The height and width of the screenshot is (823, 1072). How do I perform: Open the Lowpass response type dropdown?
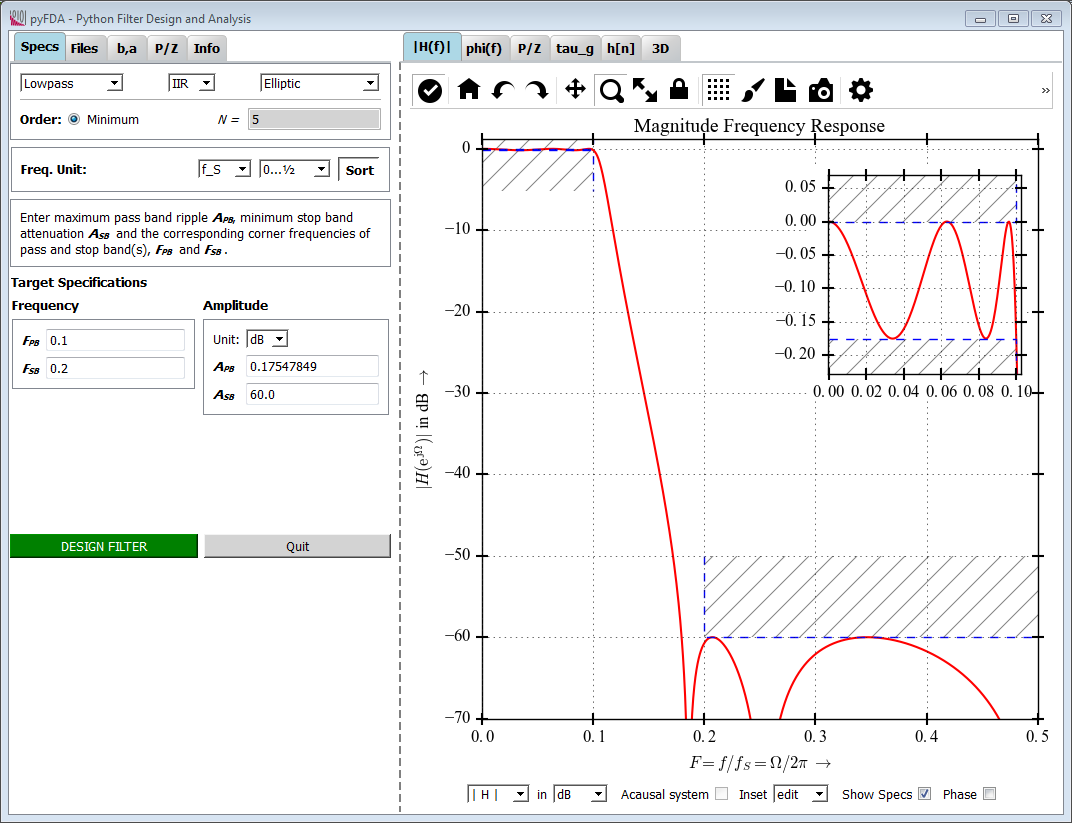(x=71, y=83)
